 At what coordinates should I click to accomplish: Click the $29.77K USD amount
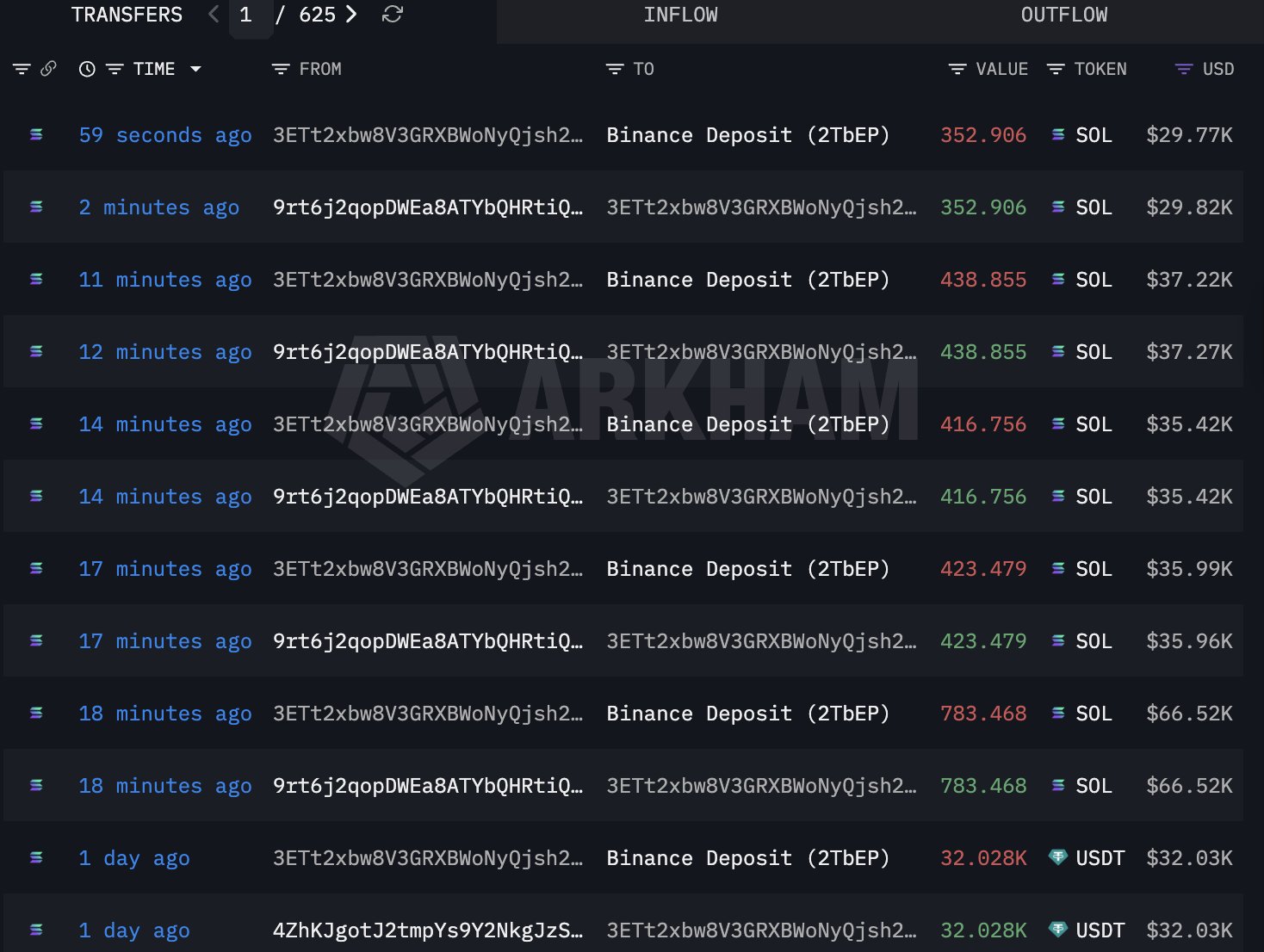[x=1189, y=135]
